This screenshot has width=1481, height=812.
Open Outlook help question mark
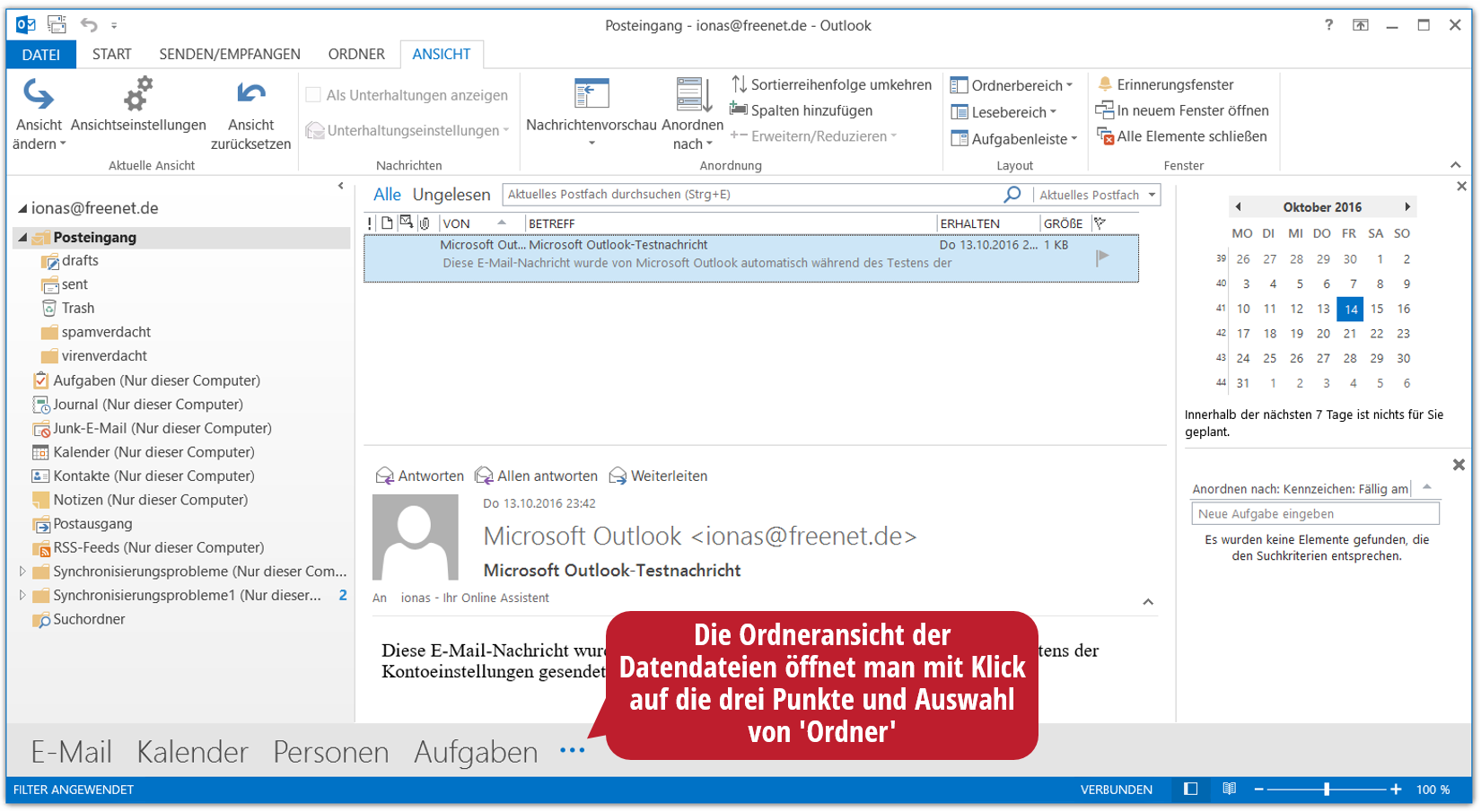pyautogui.click(x=1328, y=24)
